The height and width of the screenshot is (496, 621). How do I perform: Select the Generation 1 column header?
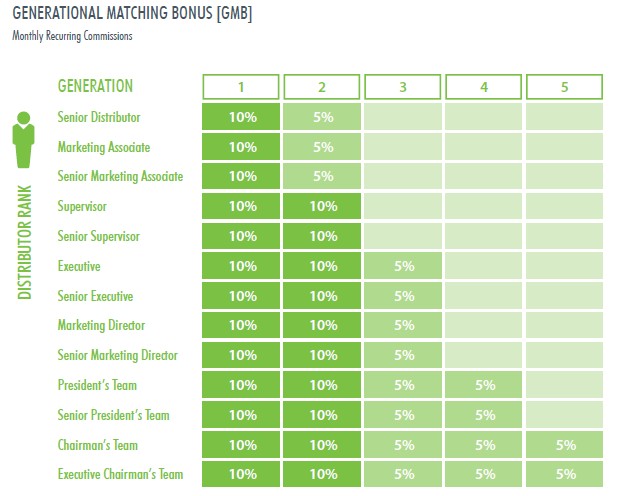point(241,87)
